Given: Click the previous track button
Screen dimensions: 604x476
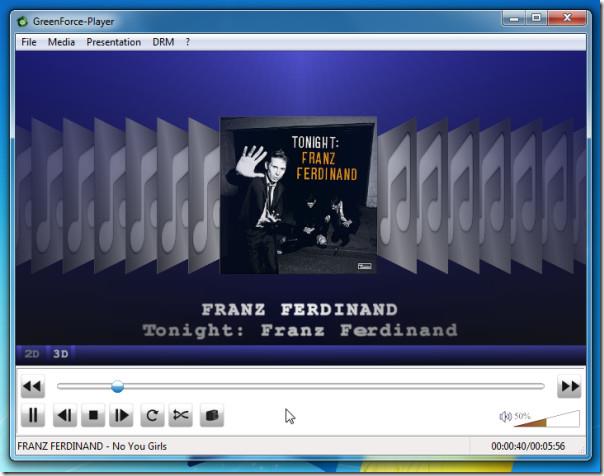Looking at the screenshot, I should point(65,415).
